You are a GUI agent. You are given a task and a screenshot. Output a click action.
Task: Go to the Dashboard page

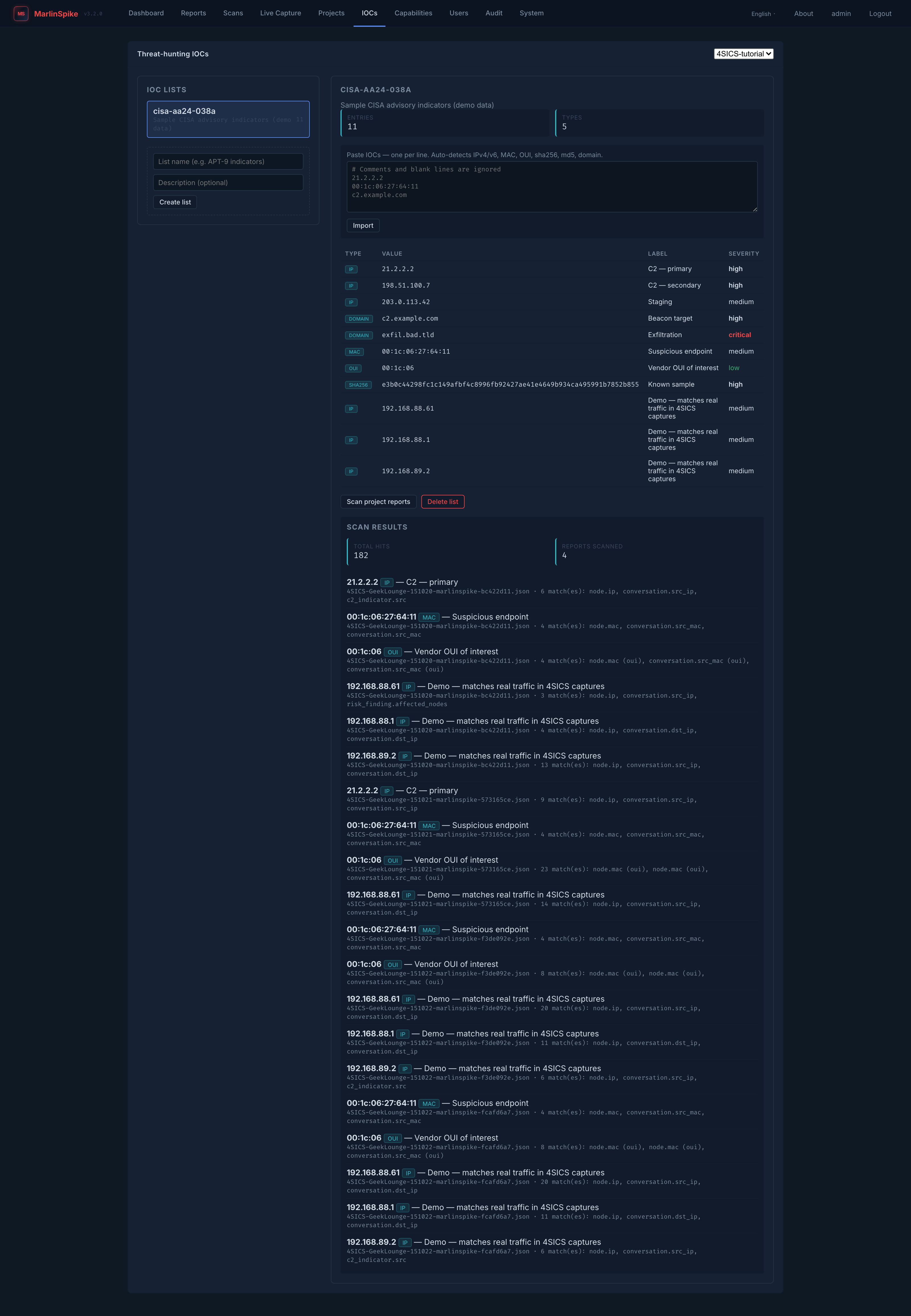tap(146, 13)
